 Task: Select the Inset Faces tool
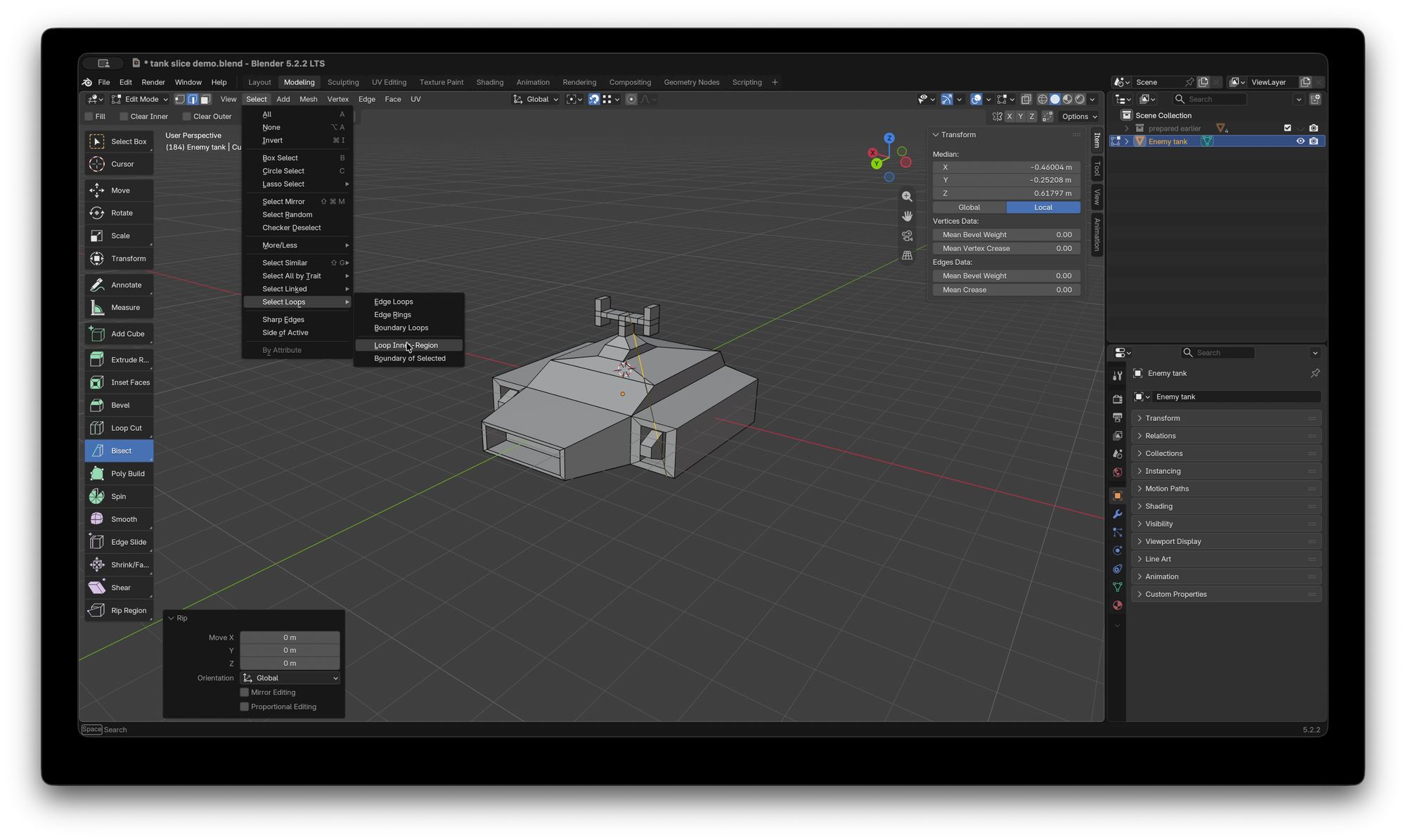coord(120,382)
